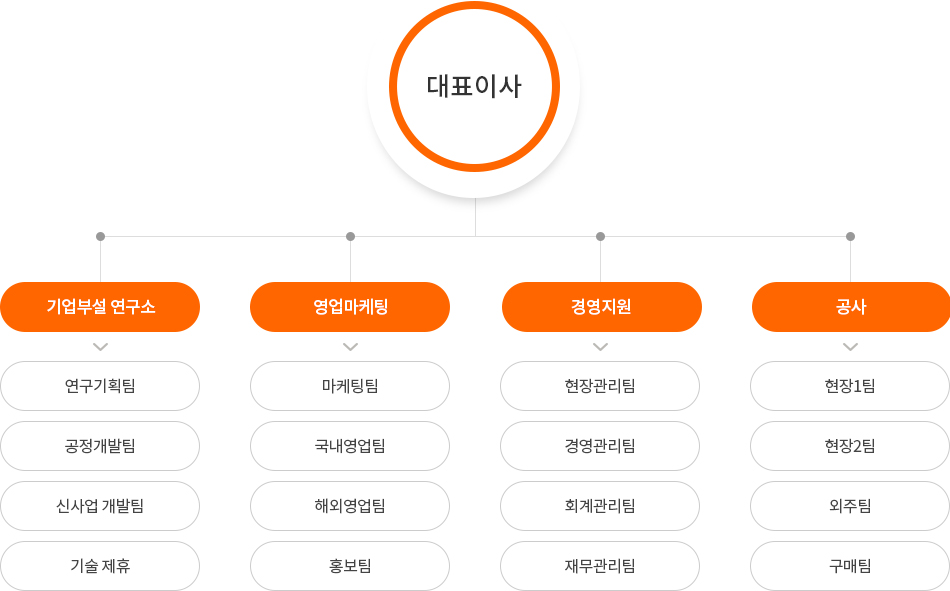Image resolution: width=950 pixels, height=591 pixels.
Task: Click the 현장1팀 box
Action: coord(850,386)
